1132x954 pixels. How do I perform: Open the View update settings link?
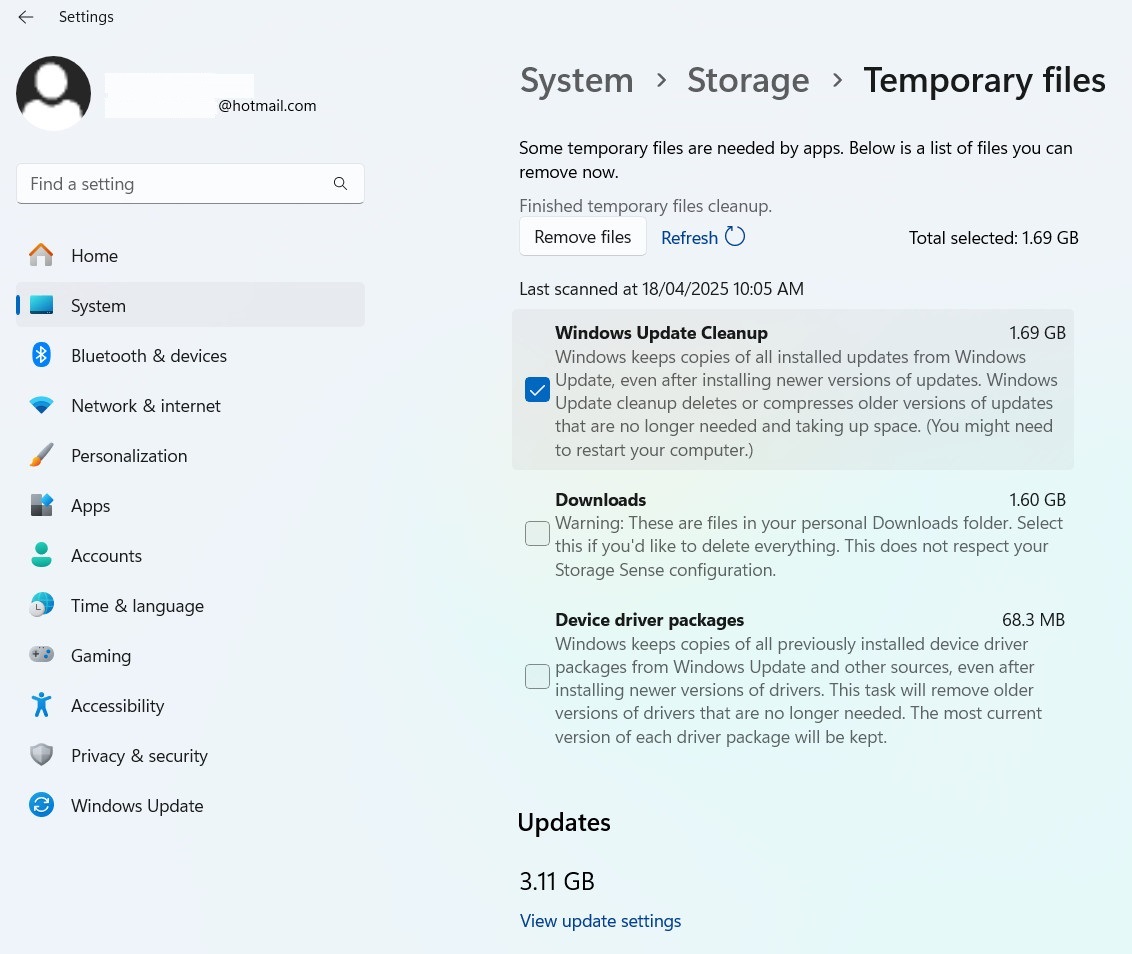[x=600, y=921]
